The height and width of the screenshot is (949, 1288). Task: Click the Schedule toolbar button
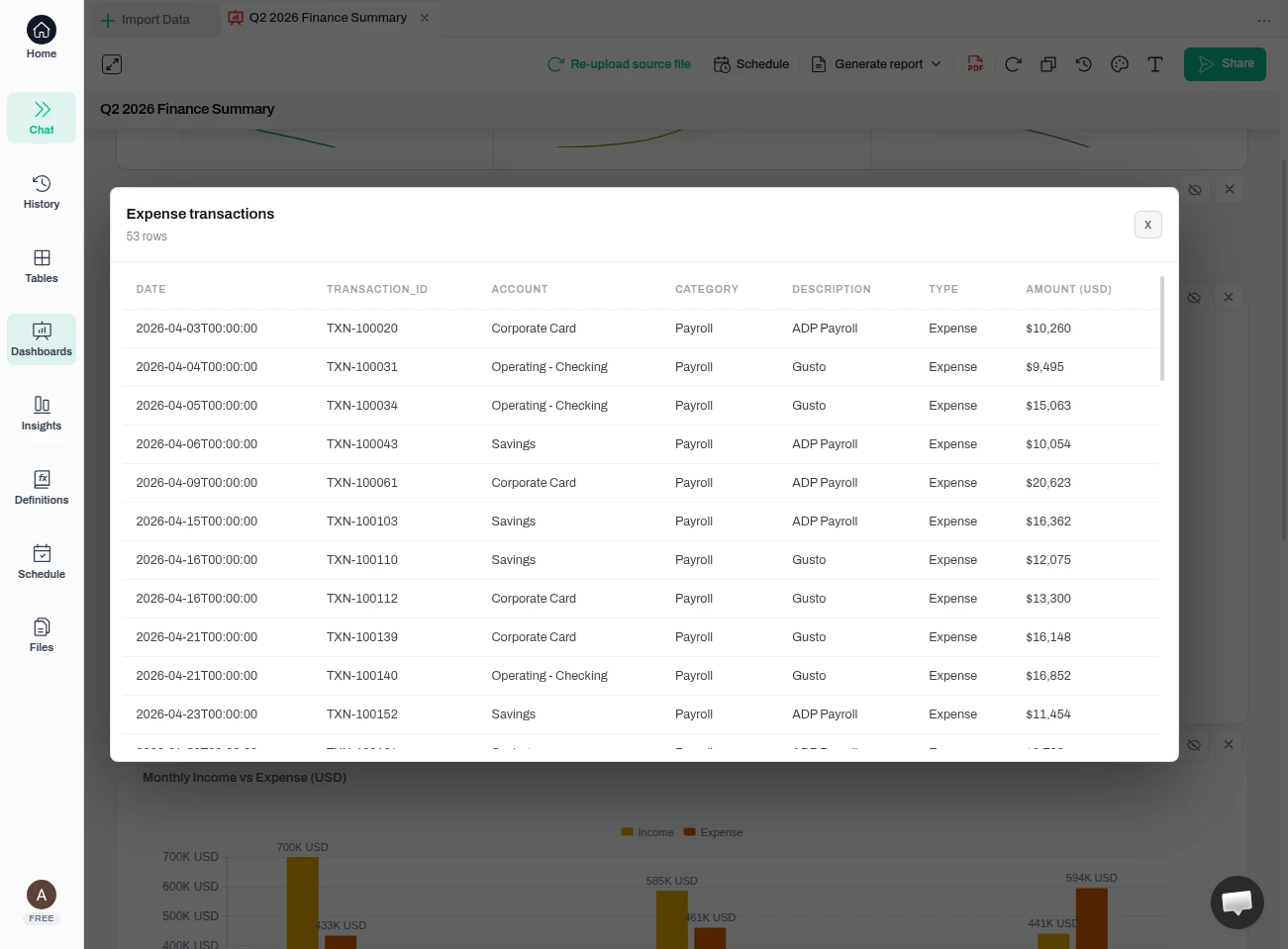click(751, 64)
